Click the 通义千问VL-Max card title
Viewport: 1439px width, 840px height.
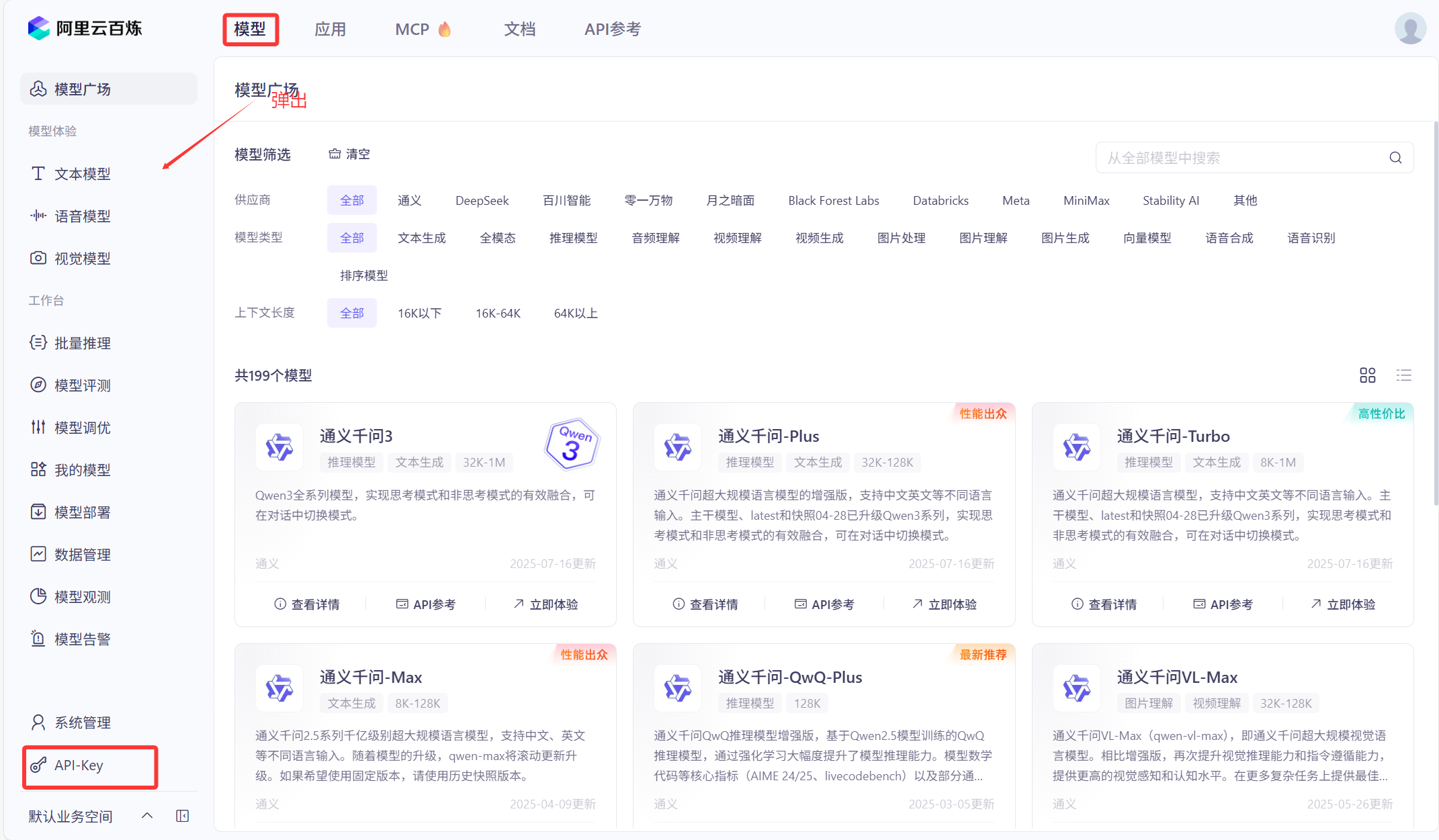tap(1177, 677)
